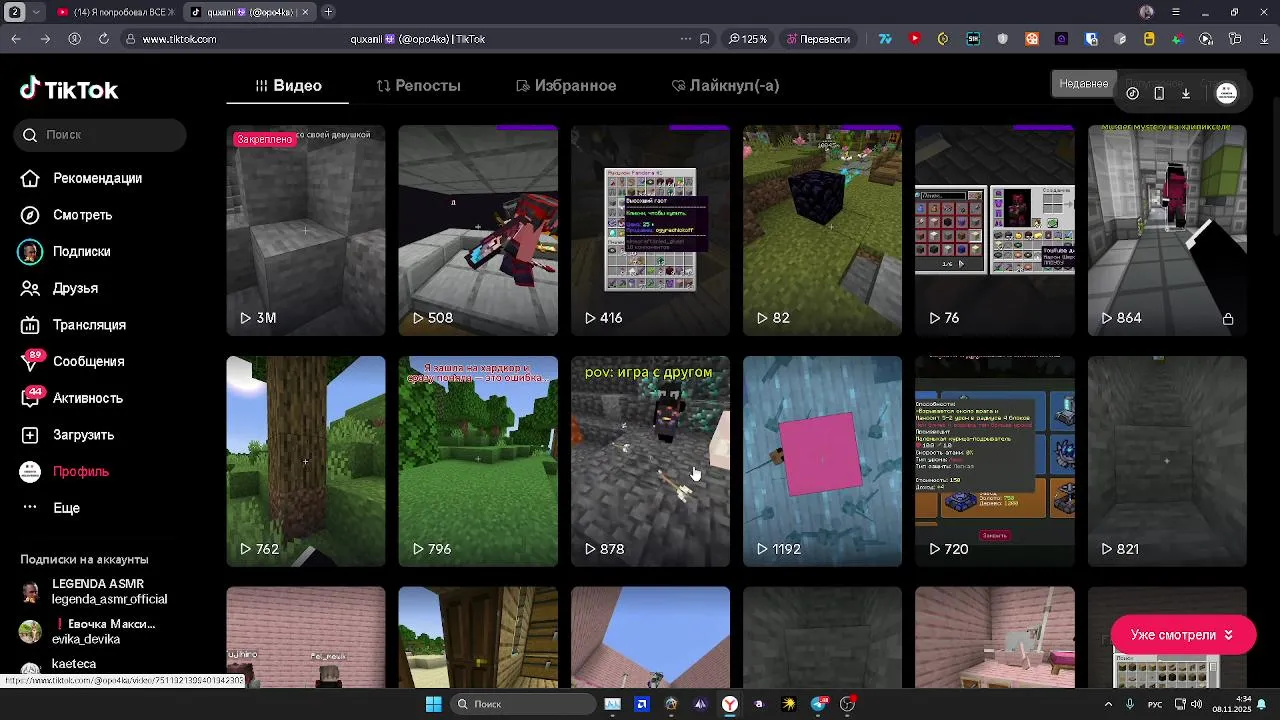Open Yandex Browser from the taskbar
The height and width of the screenshot is (720, 1280).
(x=730, y=704)
